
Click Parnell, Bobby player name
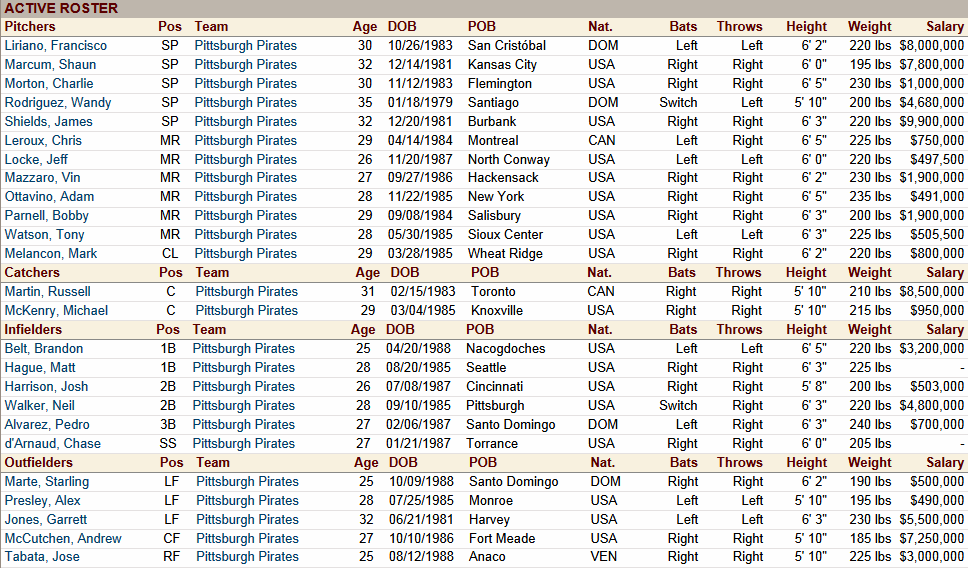point(46,216)
